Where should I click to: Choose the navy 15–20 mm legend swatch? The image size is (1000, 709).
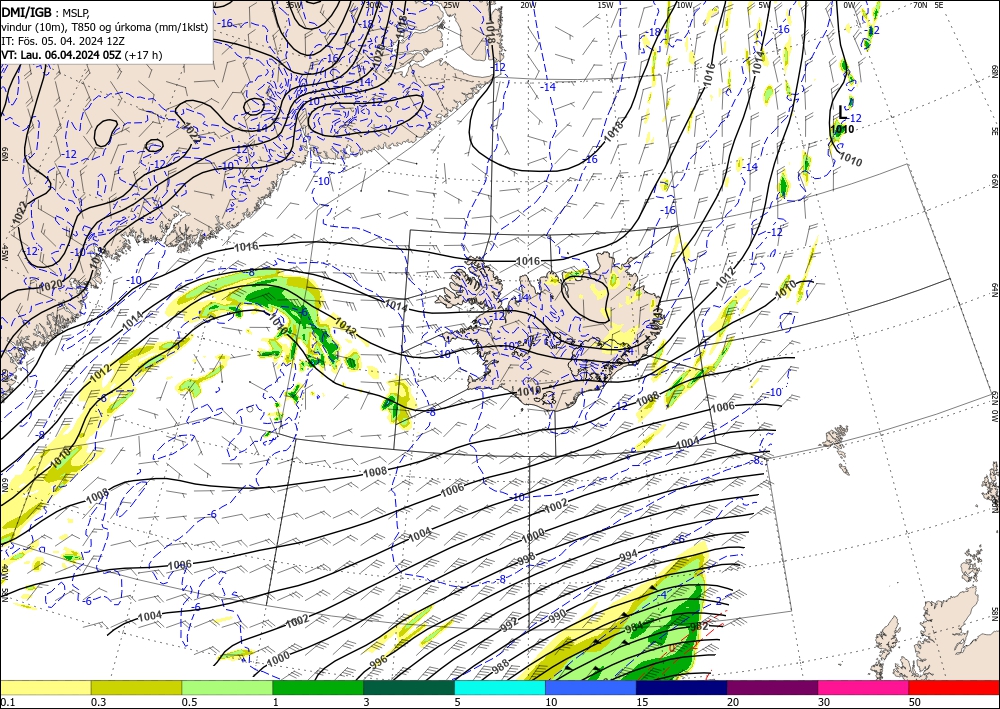(x=682, y=687)
